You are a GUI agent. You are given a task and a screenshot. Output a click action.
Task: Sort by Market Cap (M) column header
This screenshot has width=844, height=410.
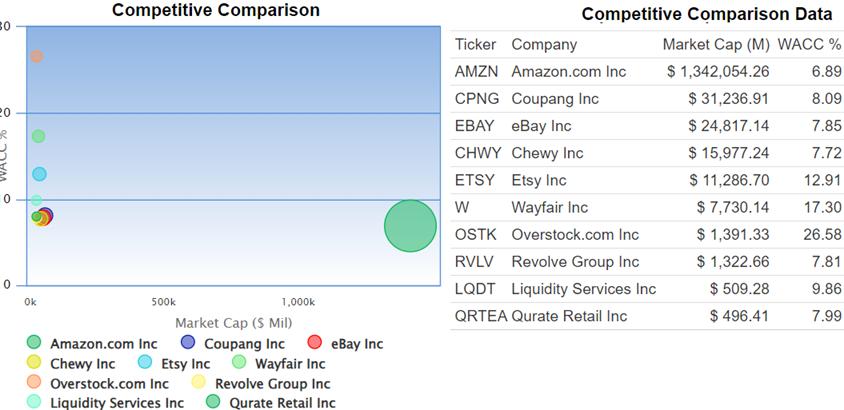coord(715,44)
